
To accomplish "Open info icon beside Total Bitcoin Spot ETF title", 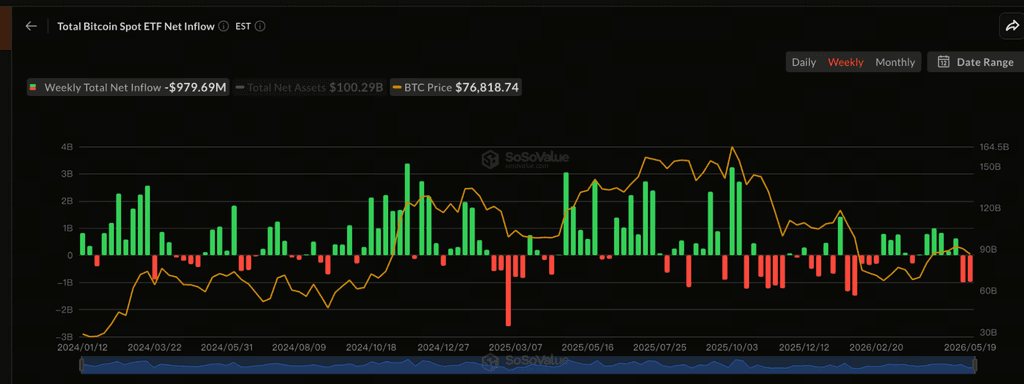I will pyautogui.click(x=223, y=26).
